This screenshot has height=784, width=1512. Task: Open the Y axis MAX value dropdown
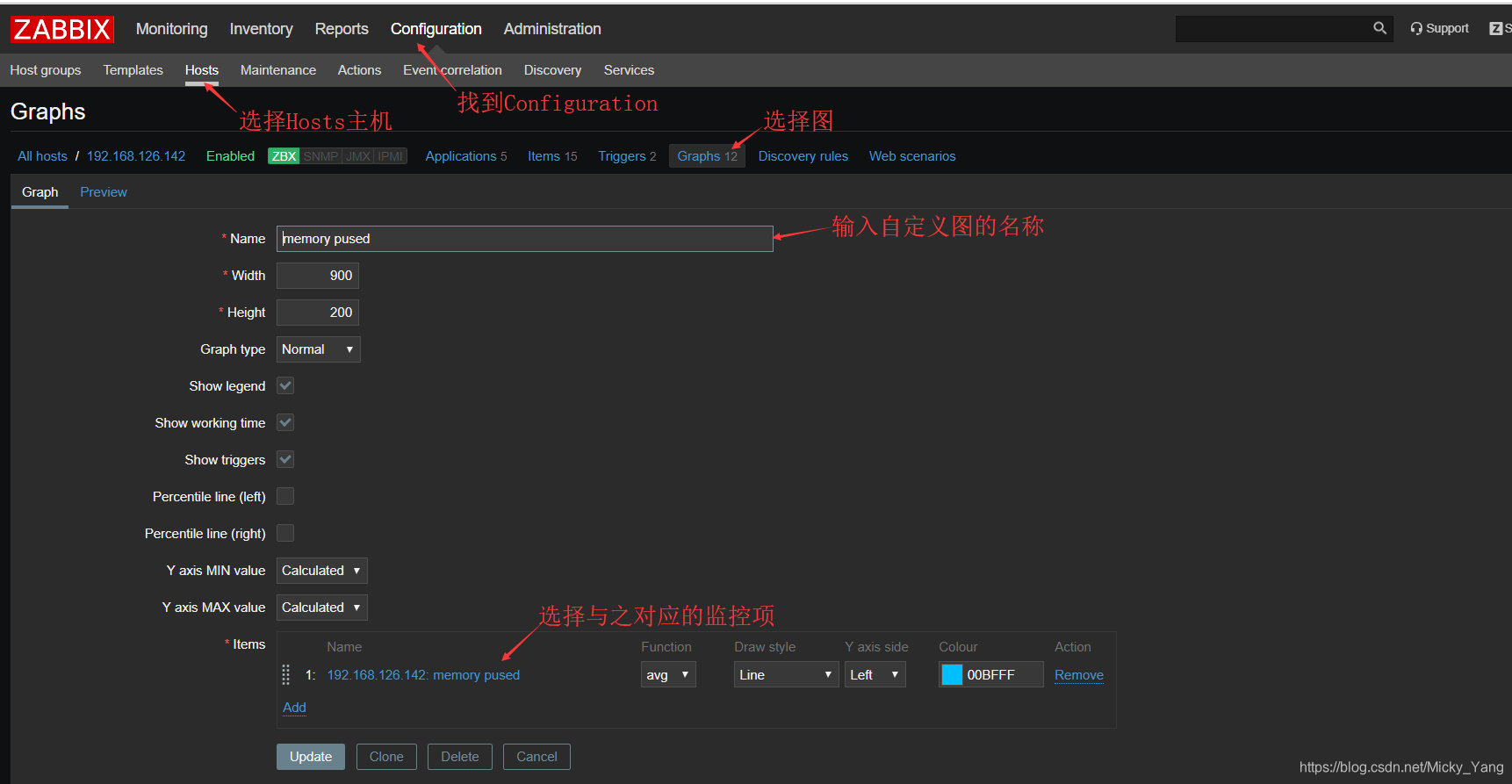(322, 608)
